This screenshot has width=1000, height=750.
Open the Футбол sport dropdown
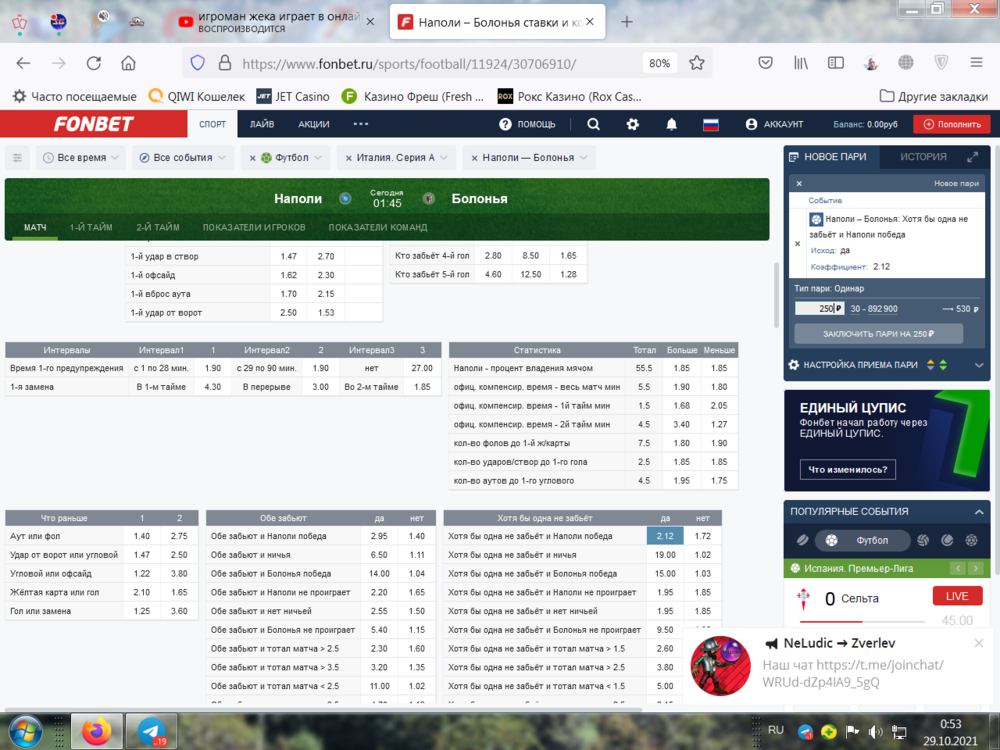click(x=291, y=158)
